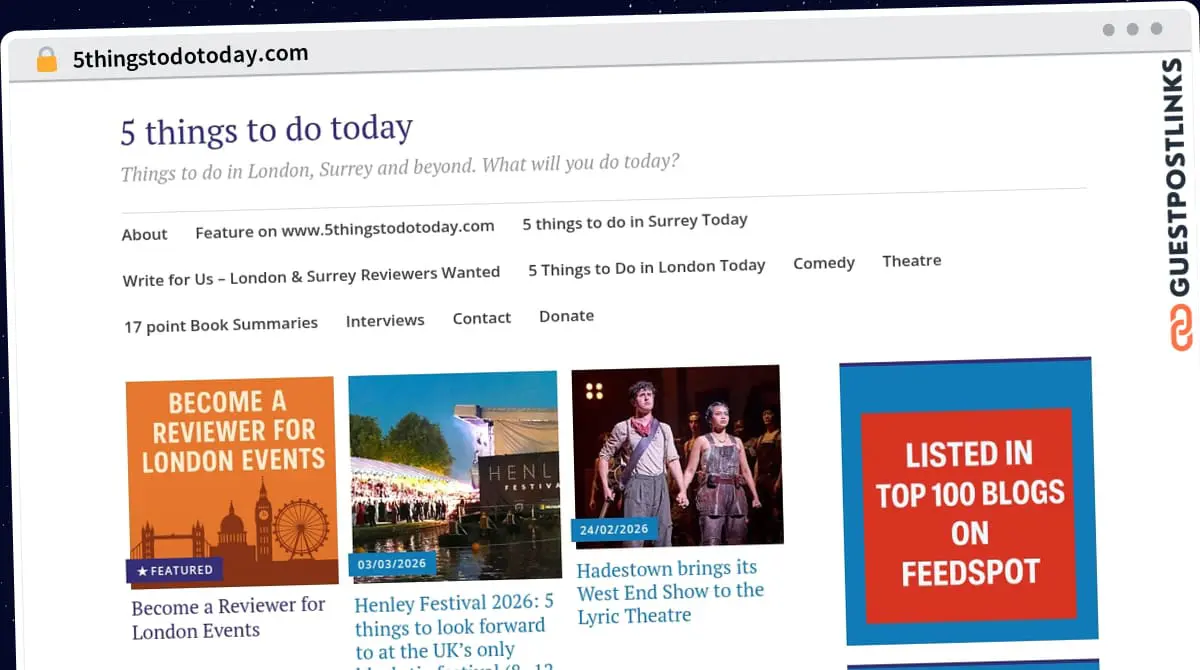The image size is (1200, 670).
Task: Click the Donate link
Action: coord(566,315)
